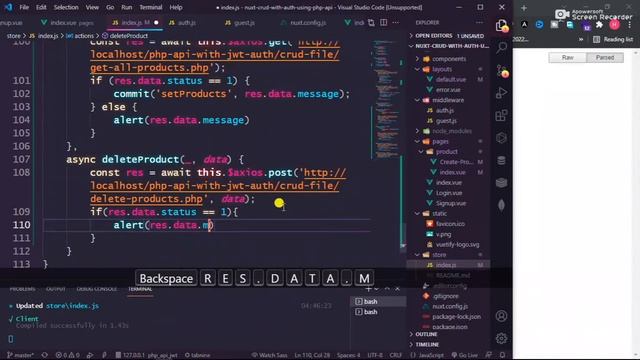The image size is (640, 360).
Task: Collapse the store folder in Explorer
Action: tap(439, 255)
